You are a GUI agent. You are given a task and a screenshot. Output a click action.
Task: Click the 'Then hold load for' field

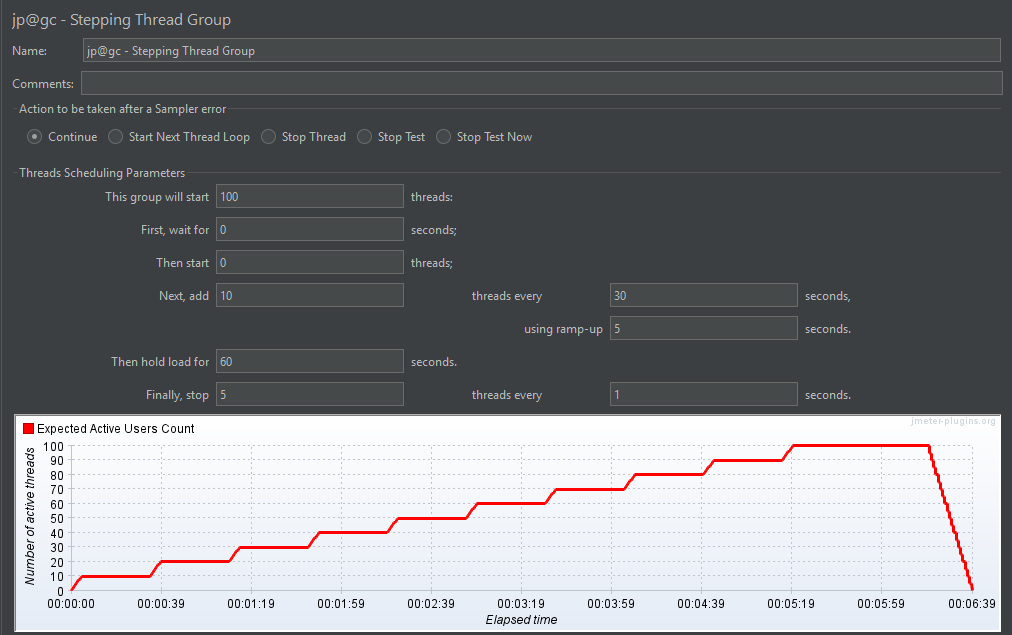pos(310,361)
